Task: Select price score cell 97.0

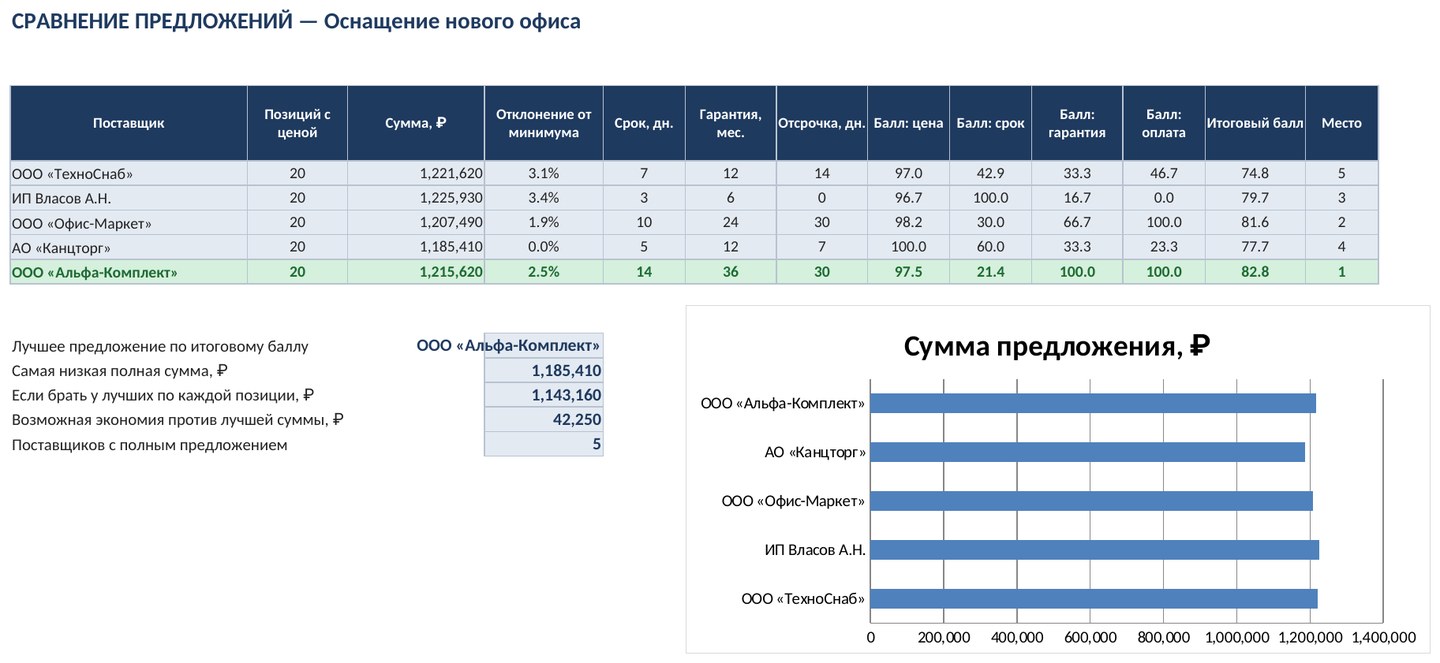Action: click(x=908, y=173)
